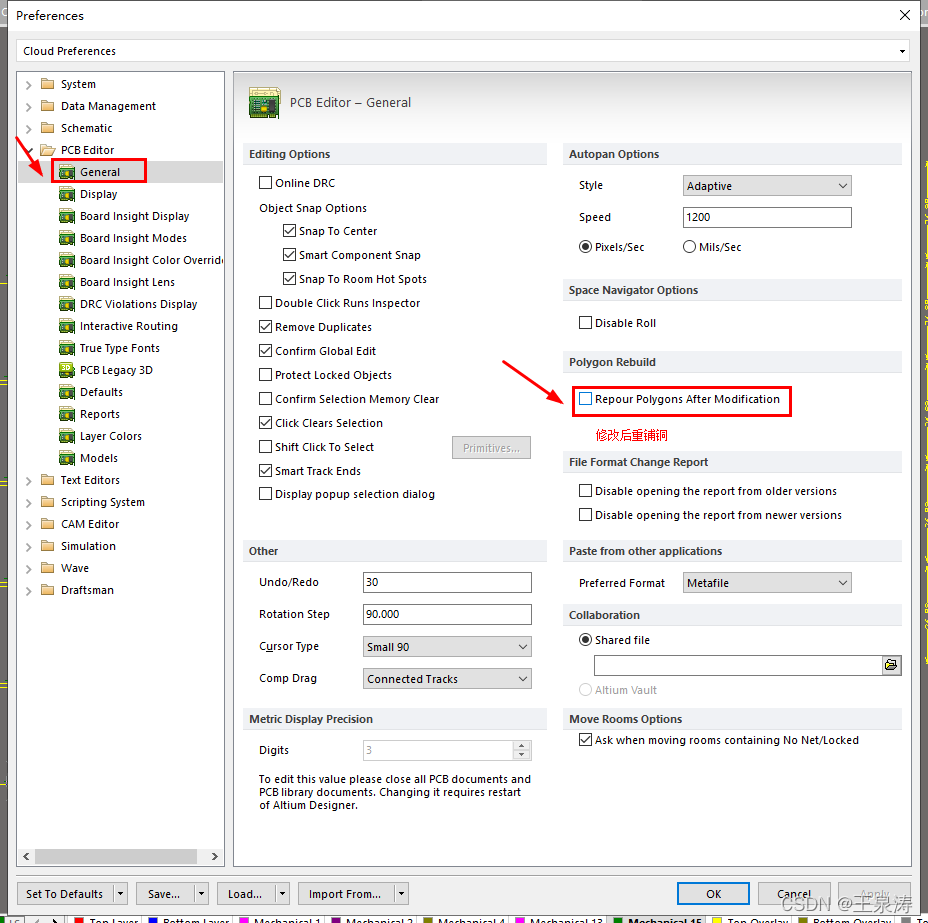
Task: Toggle Remove Duplicates checkbox
Action: coord(266,327)
